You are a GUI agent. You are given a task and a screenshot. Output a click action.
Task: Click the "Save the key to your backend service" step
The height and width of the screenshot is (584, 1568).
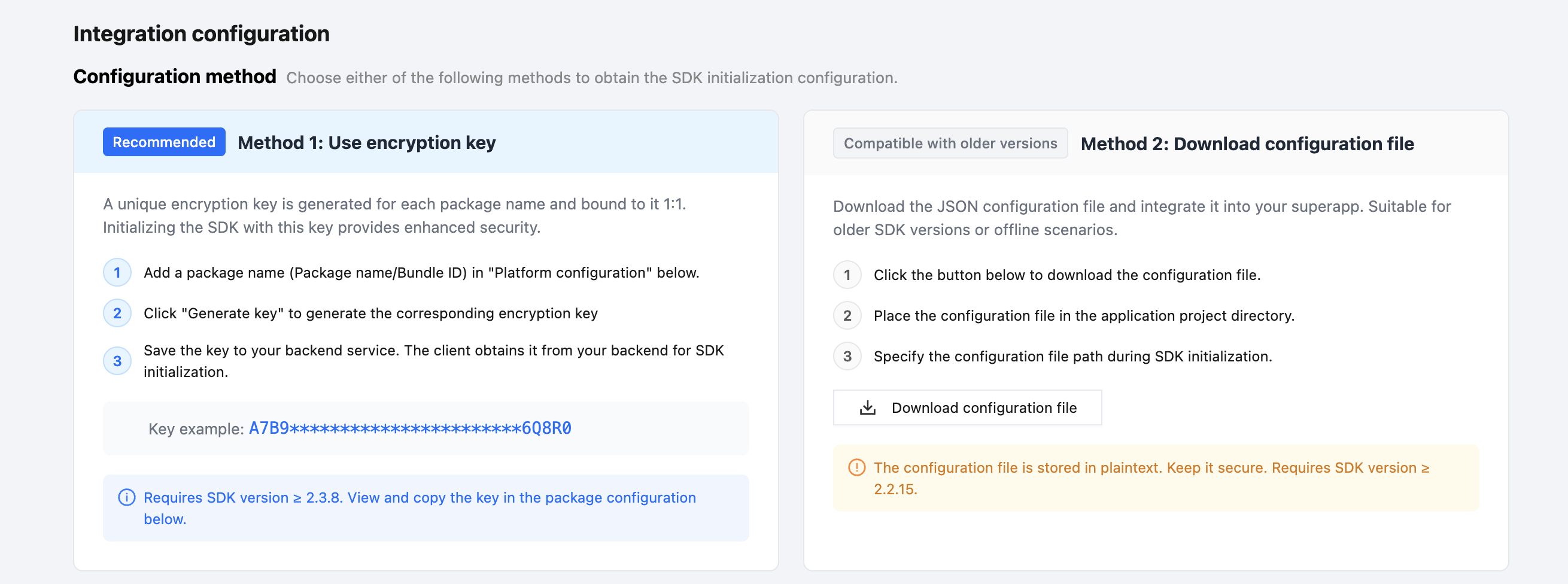point(433,361)
